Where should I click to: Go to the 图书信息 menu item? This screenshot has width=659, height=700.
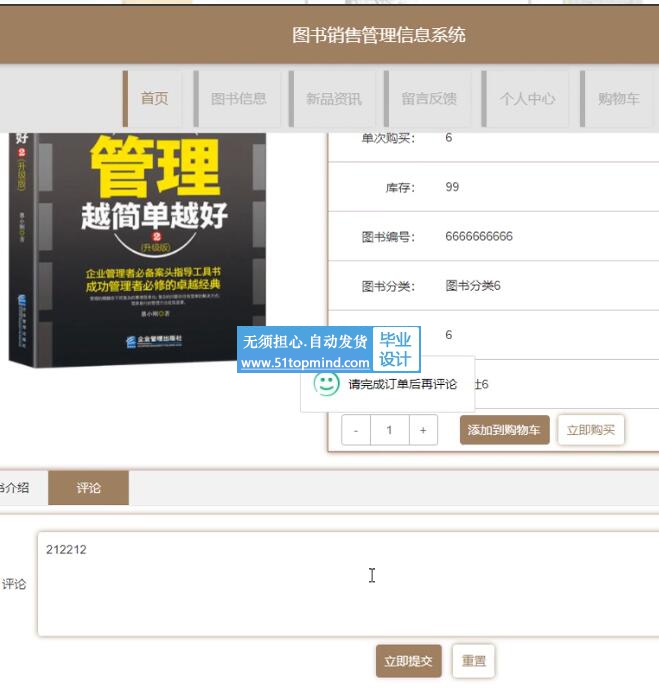click(x=238, y=99)
